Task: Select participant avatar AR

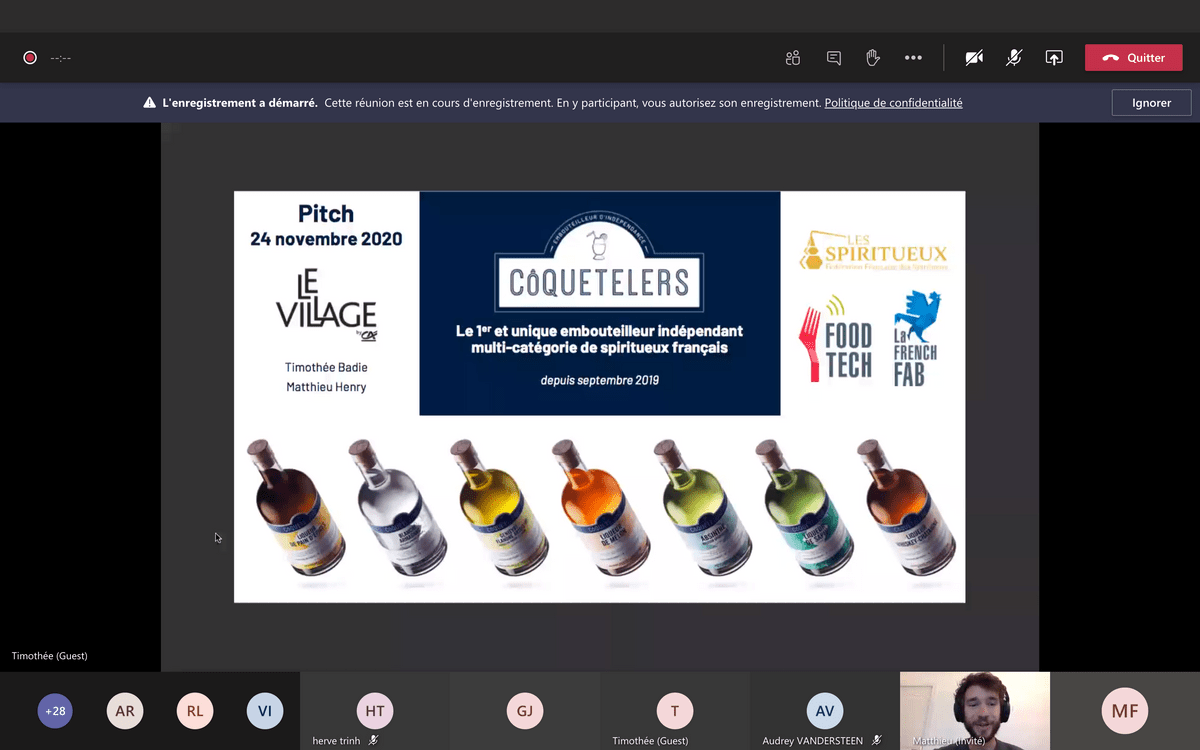Action: click(125, 711)
